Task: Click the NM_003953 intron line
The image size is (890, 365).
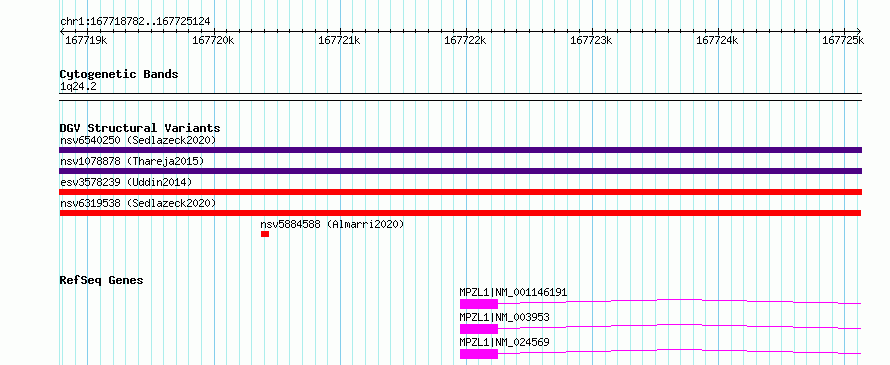Action: (x=679, y=326)
